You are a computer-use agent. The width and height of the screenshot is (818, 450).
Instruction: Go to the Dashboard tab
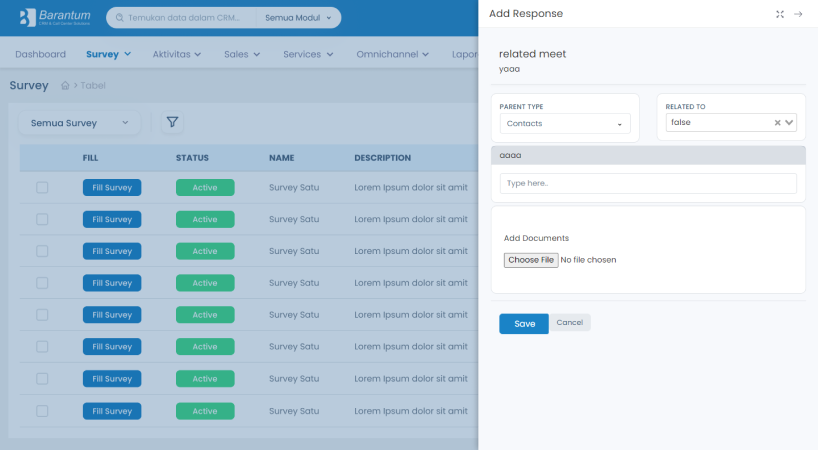41,54
